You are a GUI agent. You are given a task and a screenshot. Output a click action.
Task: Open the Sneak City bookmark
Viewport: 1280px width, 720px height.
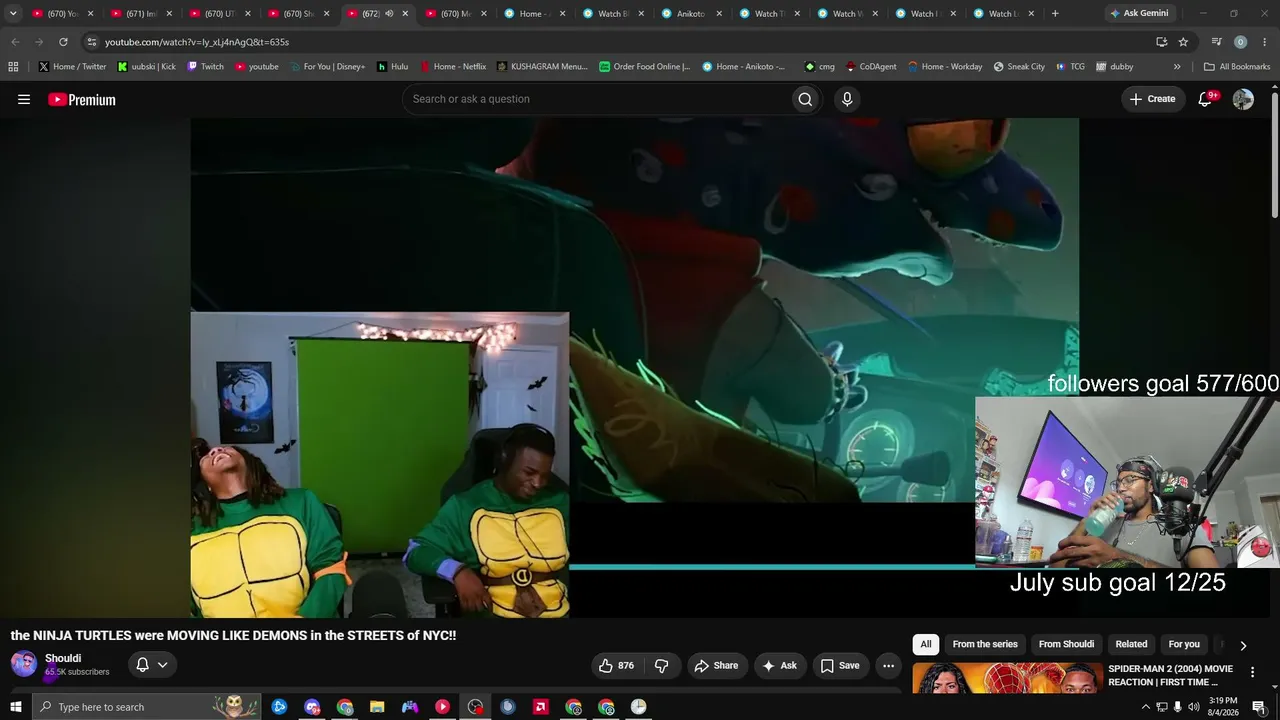[1019, 67]
